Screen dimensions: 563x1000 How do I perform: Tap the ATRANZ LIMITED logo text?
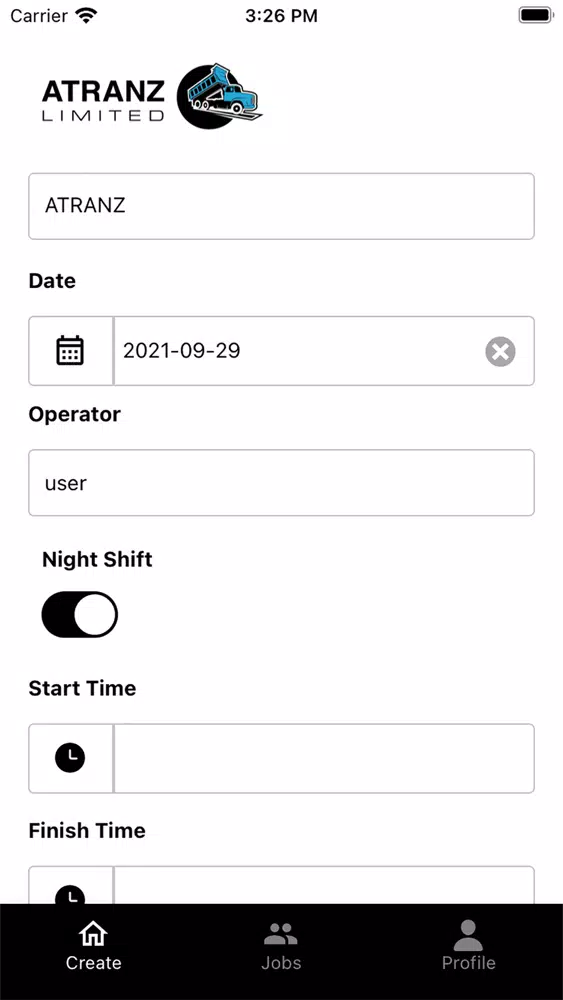pyautogui.click(x=103, y=100)
